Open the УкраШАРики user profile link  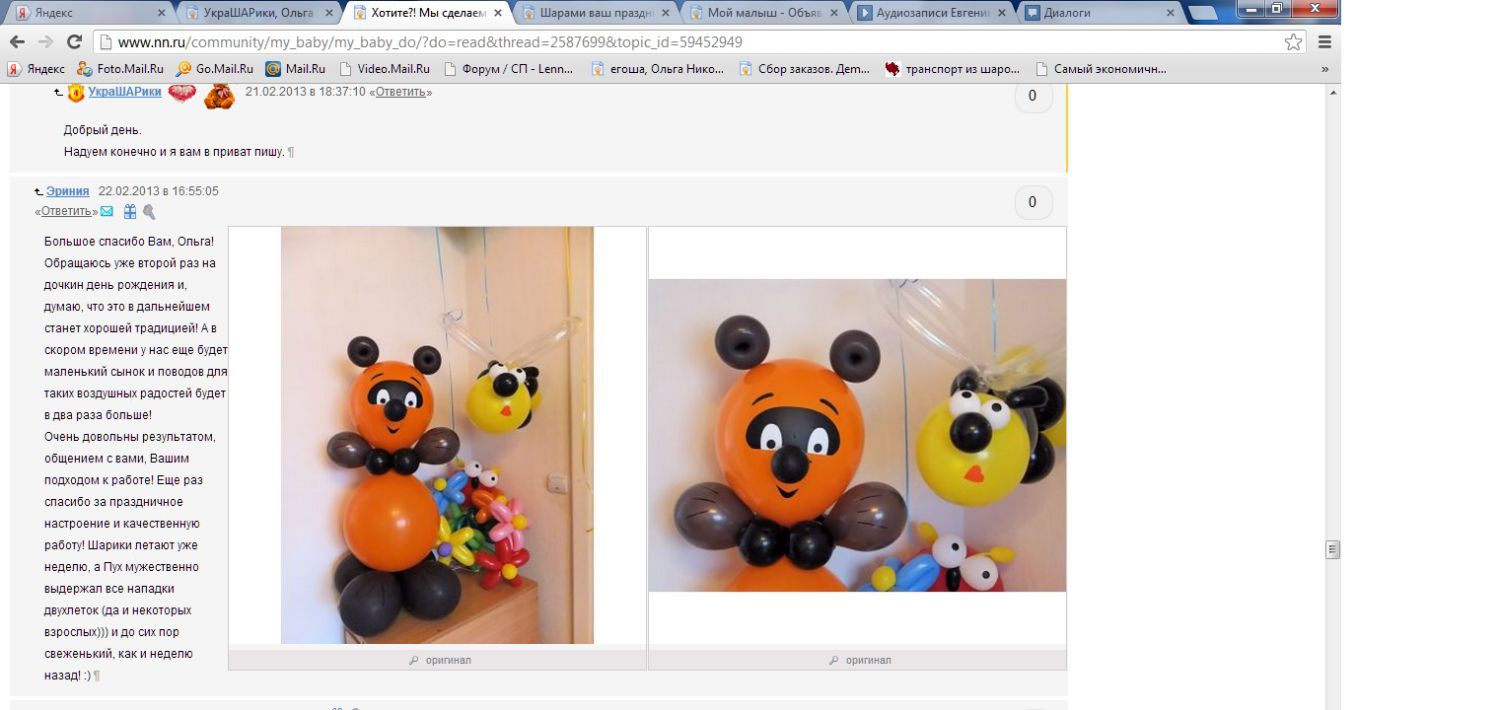coord(124,92)
